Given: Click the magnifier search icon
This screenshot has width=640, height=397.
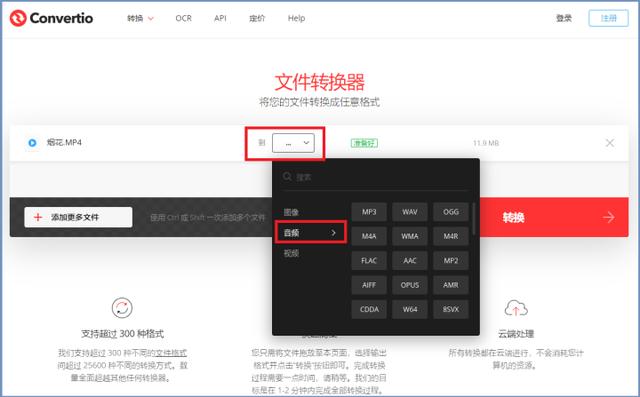Looking at the screenshot, I should click(x=287, y=177).
